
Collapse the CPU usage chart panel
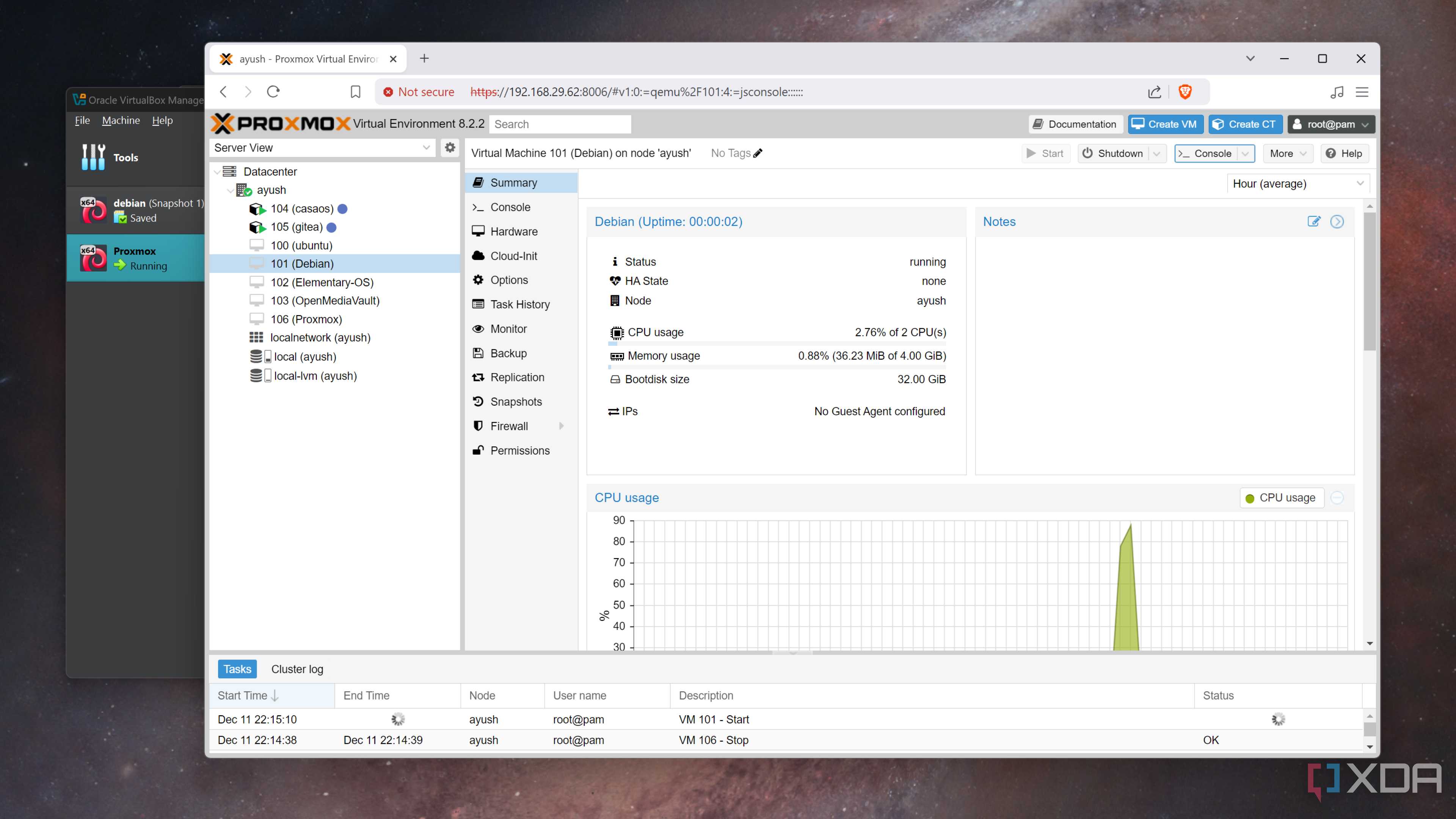1337,497
